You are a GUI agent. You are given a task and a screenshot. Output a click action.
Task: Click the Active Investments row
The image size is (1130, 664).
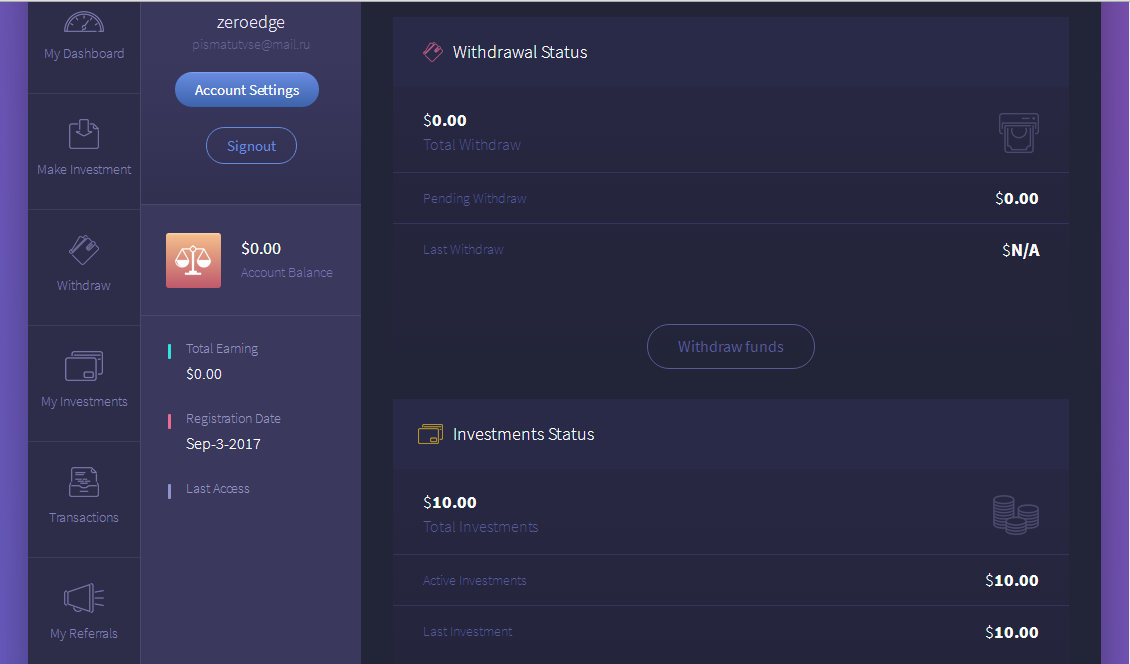tap(730, 580)
